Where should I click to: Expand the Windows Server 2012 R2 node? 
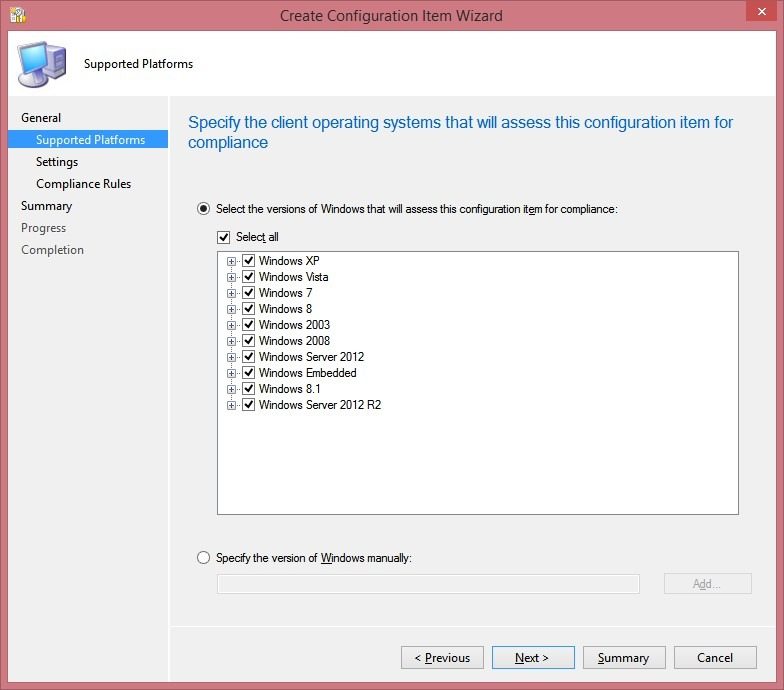[231, 406]
